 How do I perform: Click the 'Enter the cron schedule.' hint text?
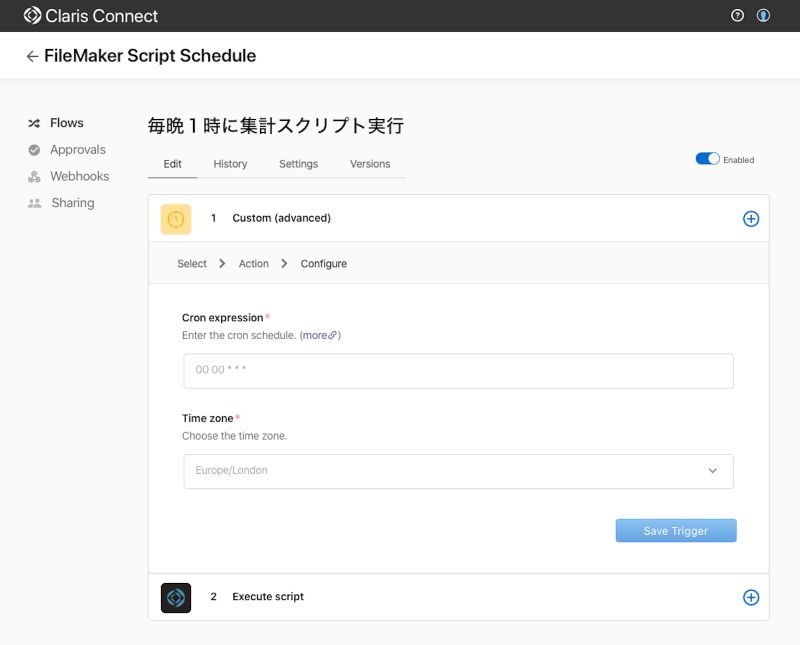(x=239, y=335)
